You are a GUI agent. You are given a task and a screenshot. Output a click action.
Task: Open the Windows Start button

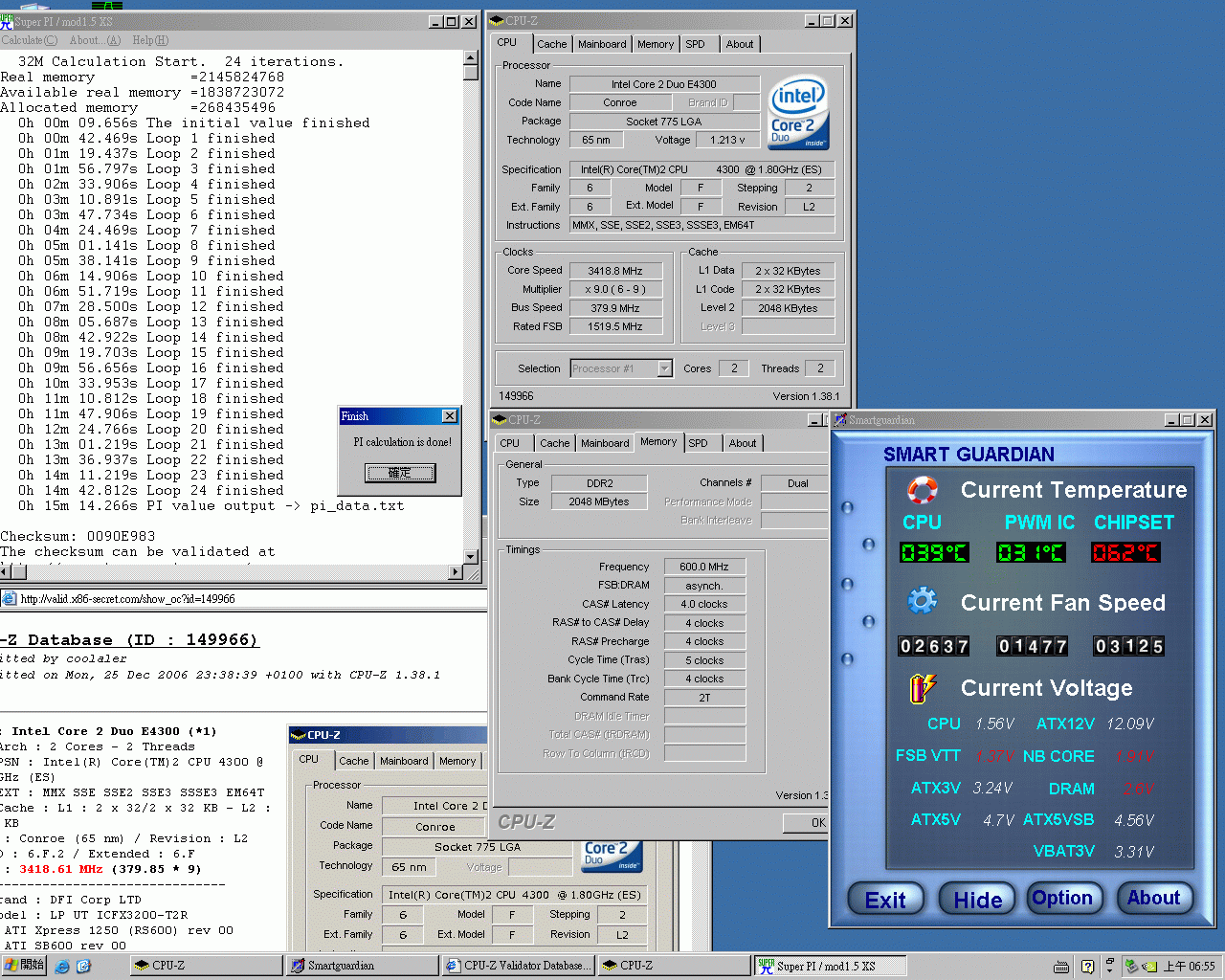coord(24,965)
